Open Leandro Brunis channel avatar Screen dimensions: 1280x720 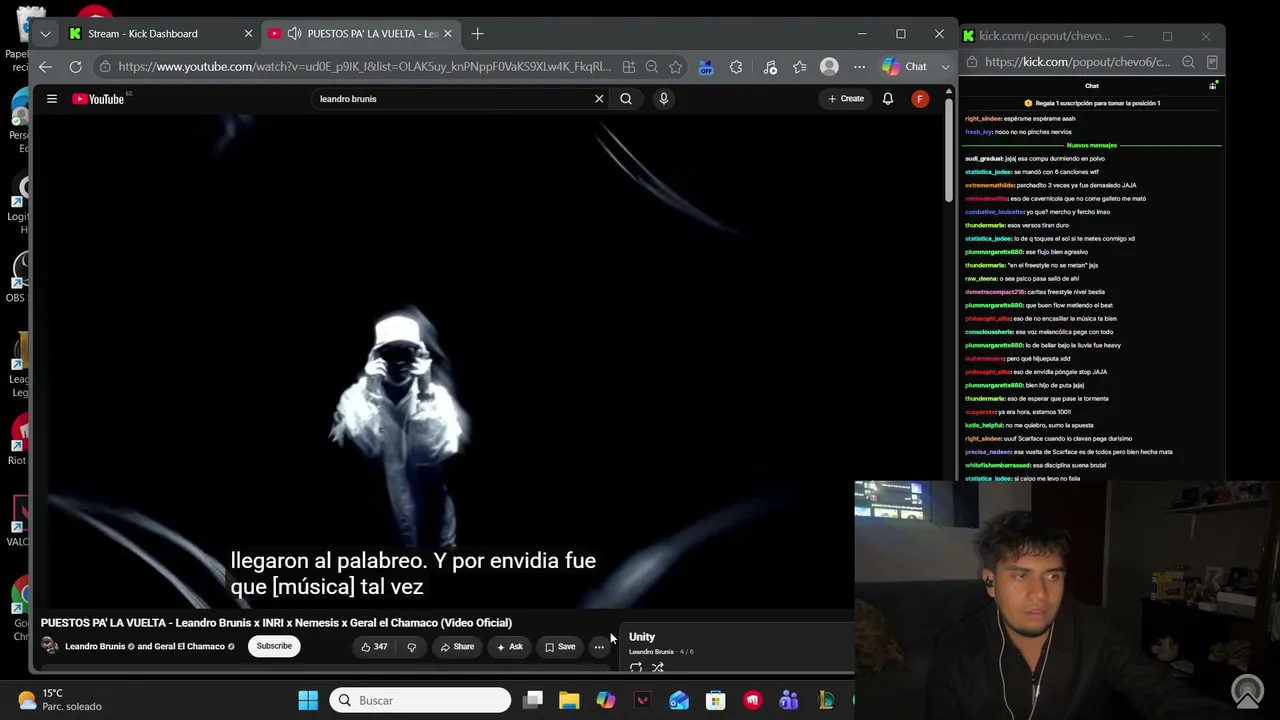[x=50, y=646]
